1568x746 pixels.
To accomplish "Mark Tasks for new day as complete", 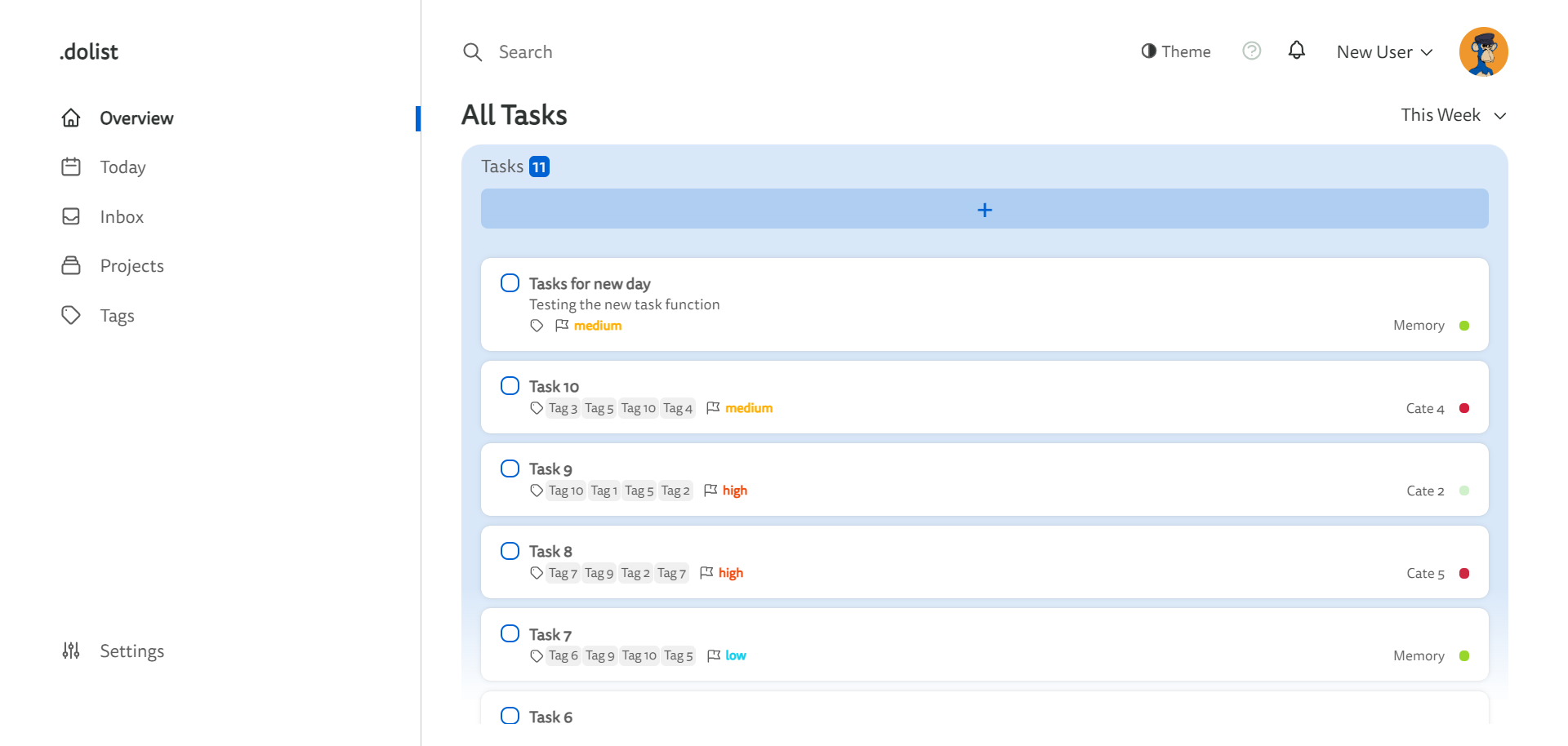I will 510,283.
